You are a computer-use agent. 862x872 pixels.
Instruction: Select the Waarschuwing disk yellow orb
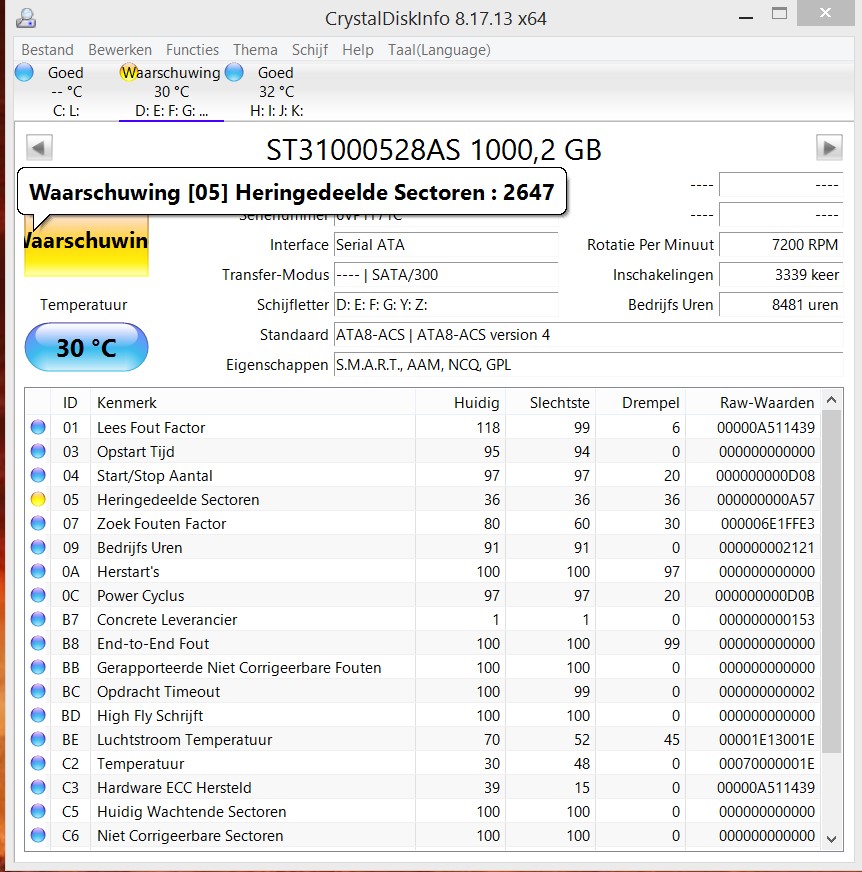click(x=128, y=72)
